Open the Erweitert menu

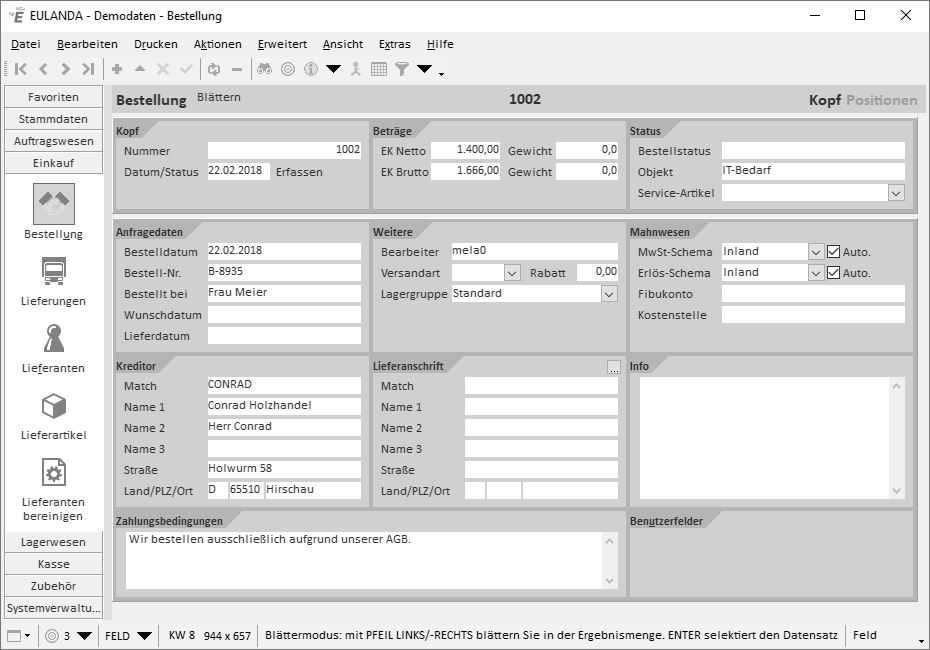pos(282,44)
